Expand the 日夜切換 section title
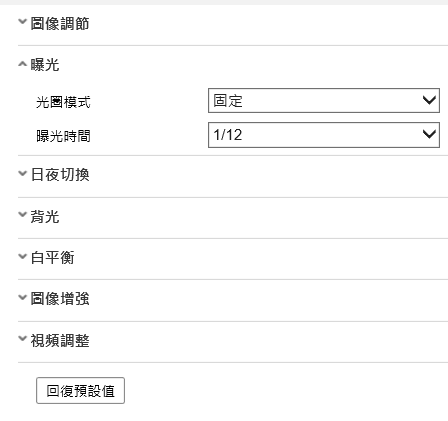The width and height of the screenshot is (448, 421). (x=60, y=175)
